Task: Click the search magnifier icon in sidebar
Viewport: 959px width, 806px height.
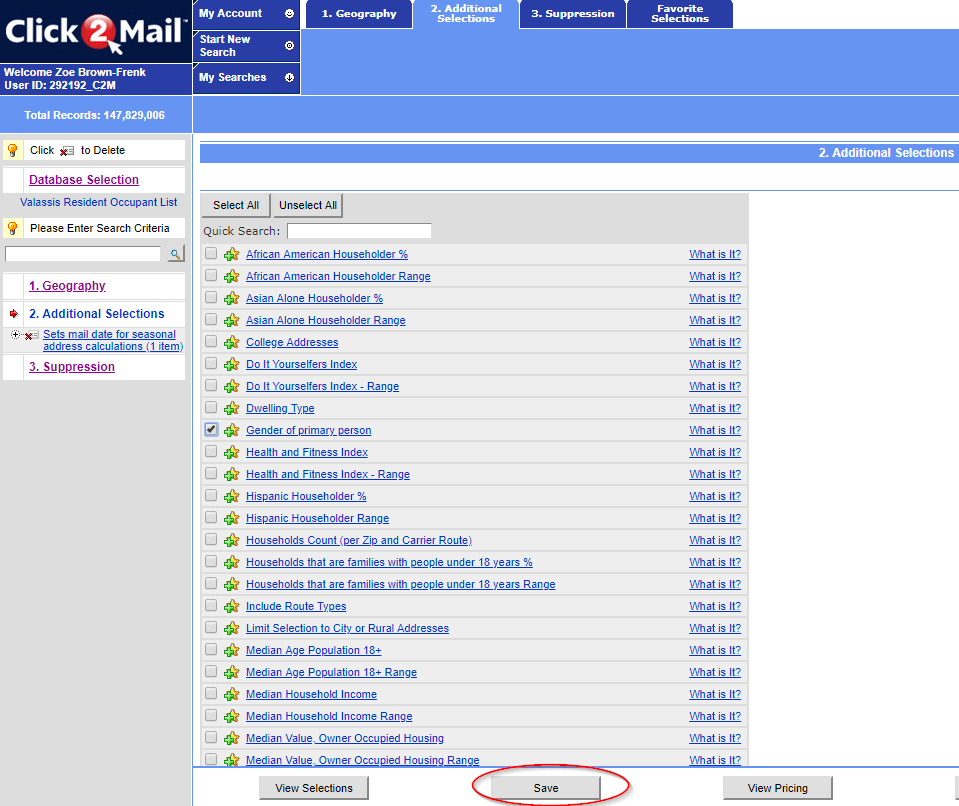Action: [176, 254]
